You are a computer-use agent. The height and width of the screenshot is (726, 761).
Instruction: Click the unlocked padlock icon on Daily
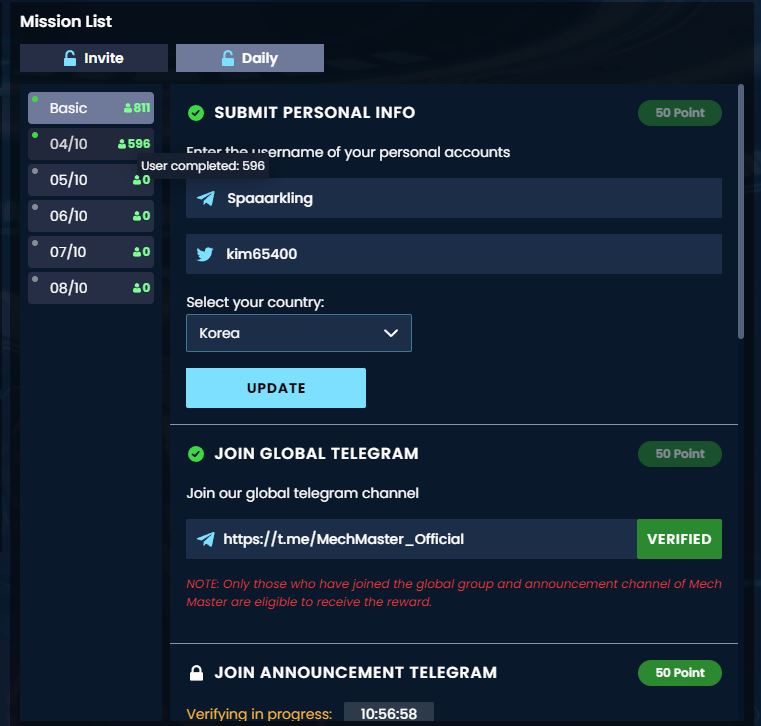(x=228, y=58)
